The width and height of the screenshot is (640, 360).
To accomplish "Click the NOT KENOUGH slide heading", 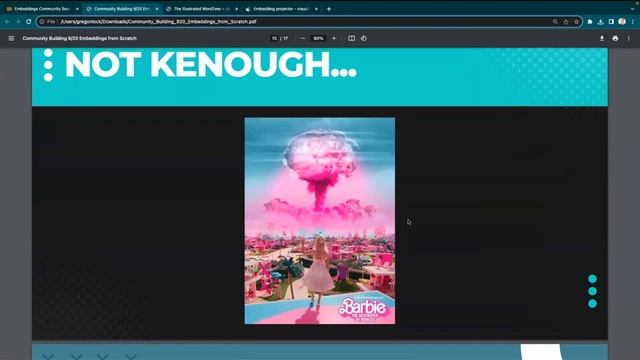I will click(x=211, y=64).
